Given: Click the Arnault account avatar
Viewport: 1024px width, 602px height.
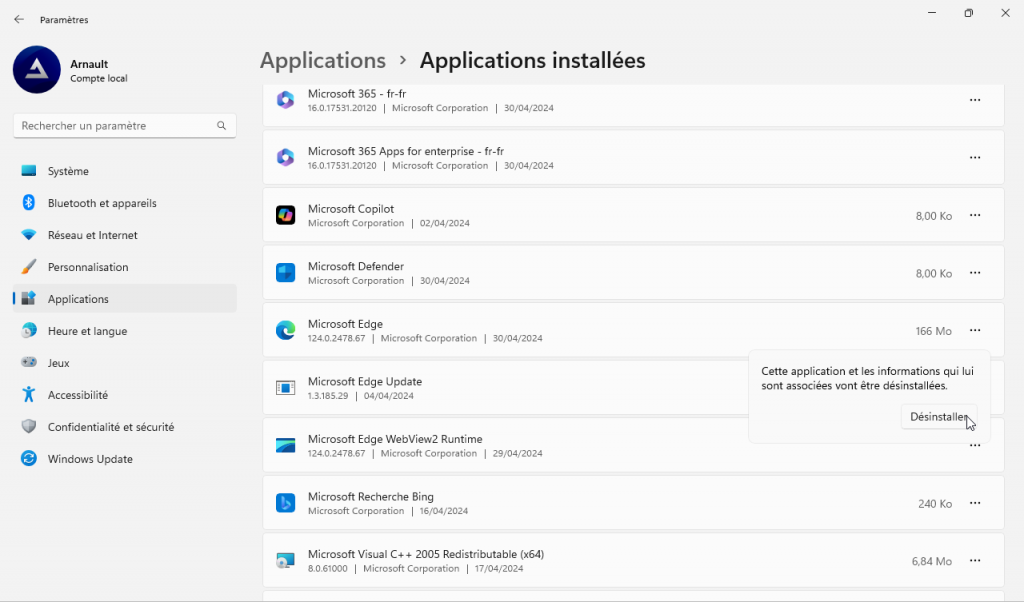Looking at the screenshot, I should 37,70.
